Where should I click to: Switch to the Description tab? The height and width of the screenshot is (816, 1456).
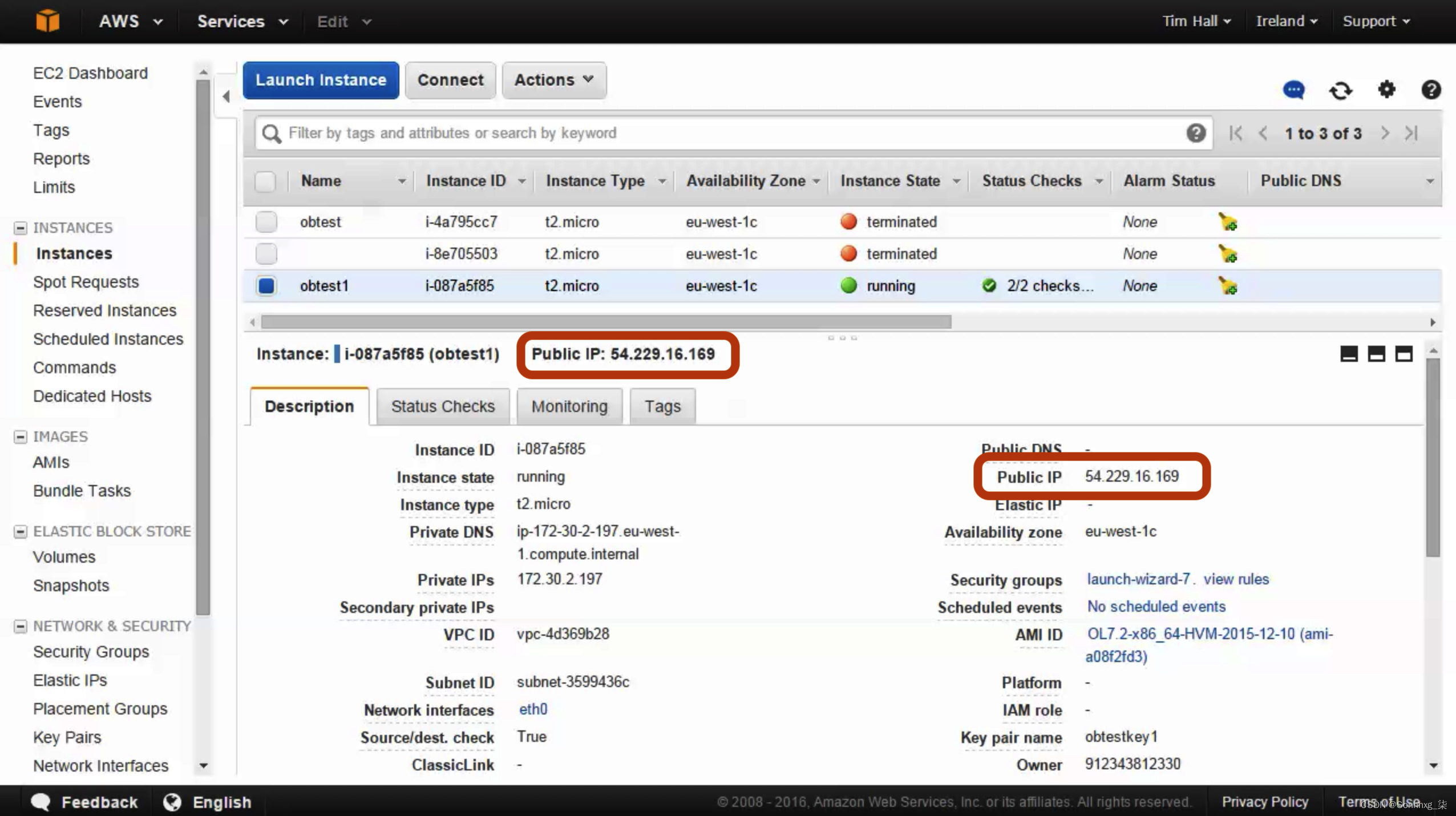click(x=309, y=406)
